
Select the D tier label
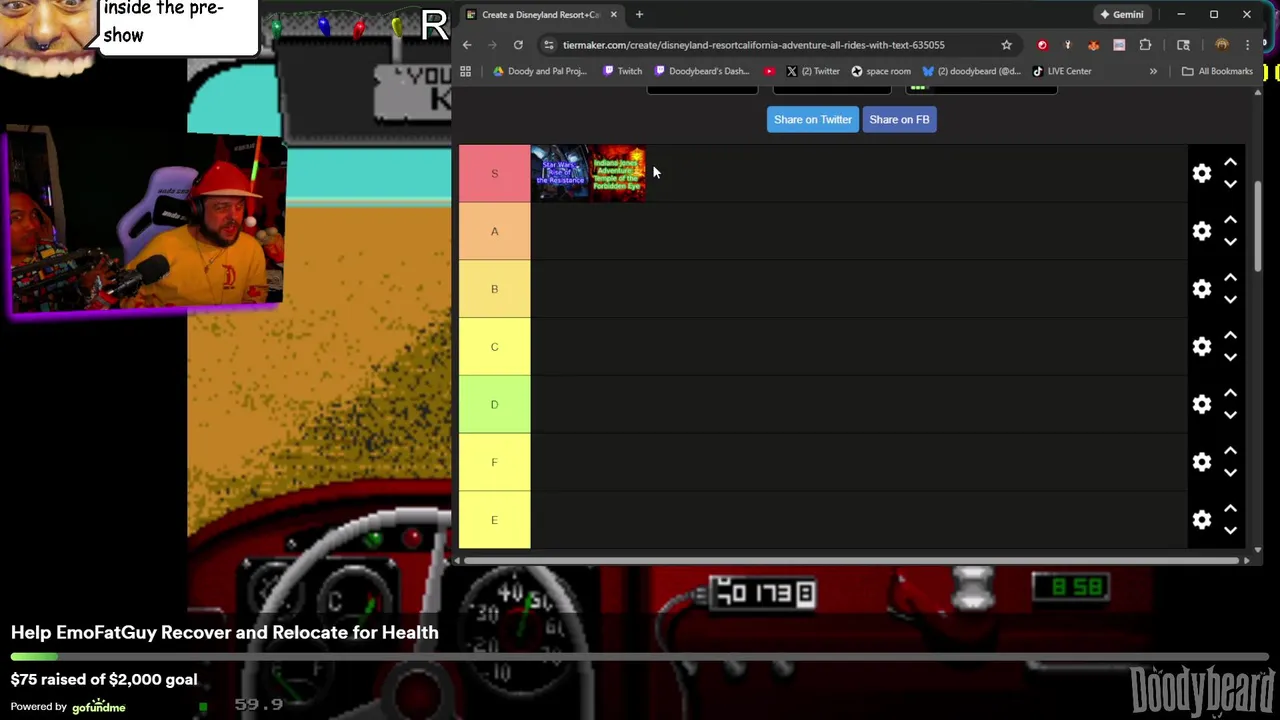[494, 404]
